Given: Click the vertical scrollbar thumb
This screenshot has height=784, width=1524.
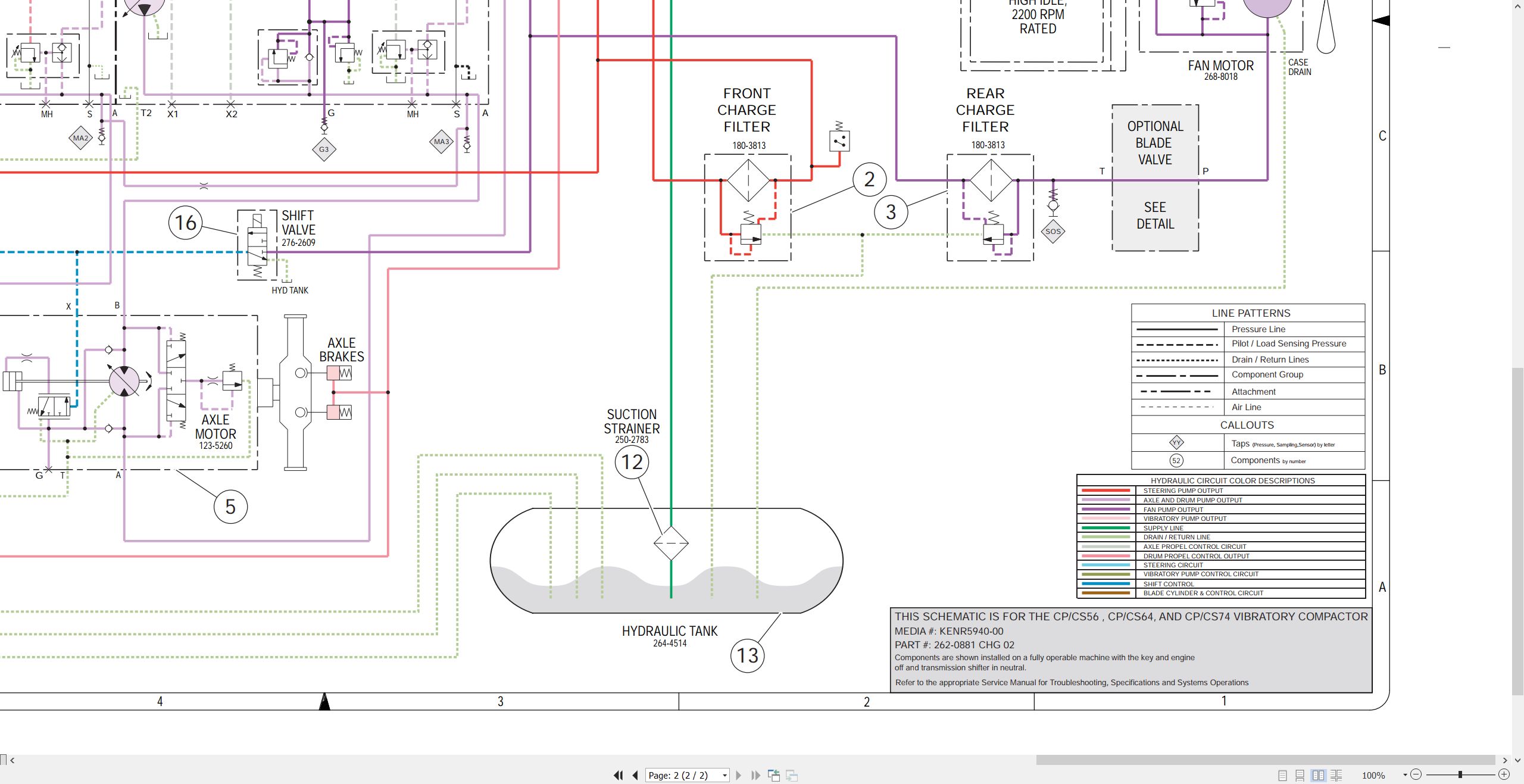Looking at the screenshot, I should click(x=1517, y=532).
